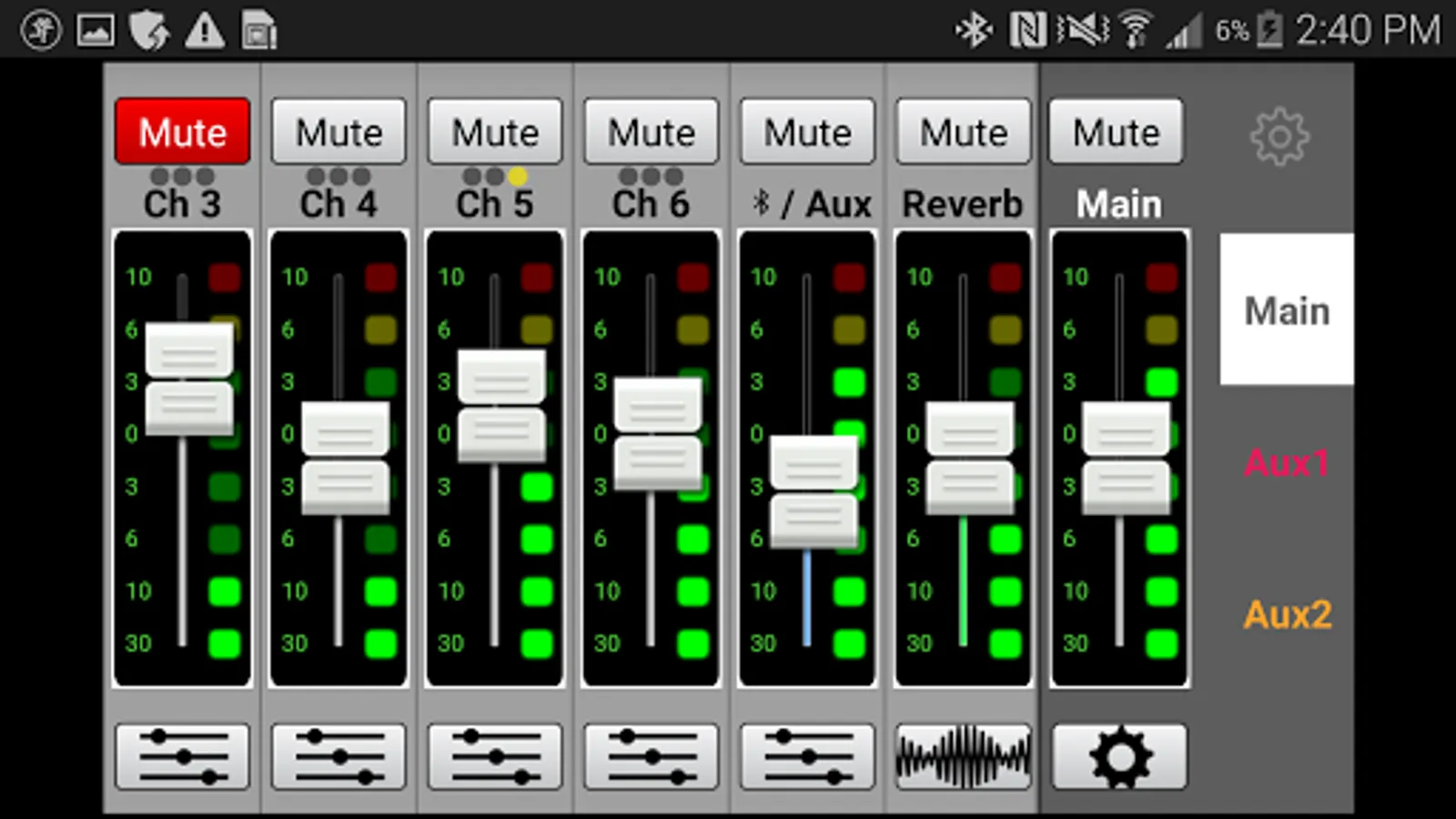Click Ch 6 fader handle
1456x819 pixels.
point(658,434)
